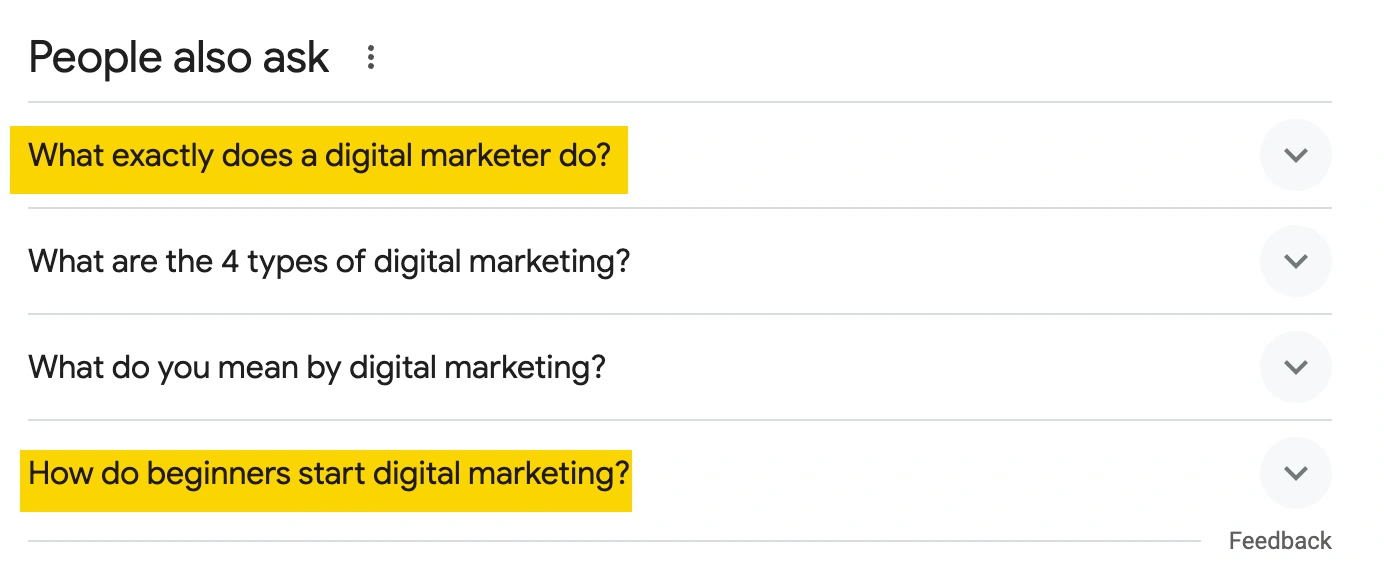
Task: Click the Feedback link
Action: 1280,541
